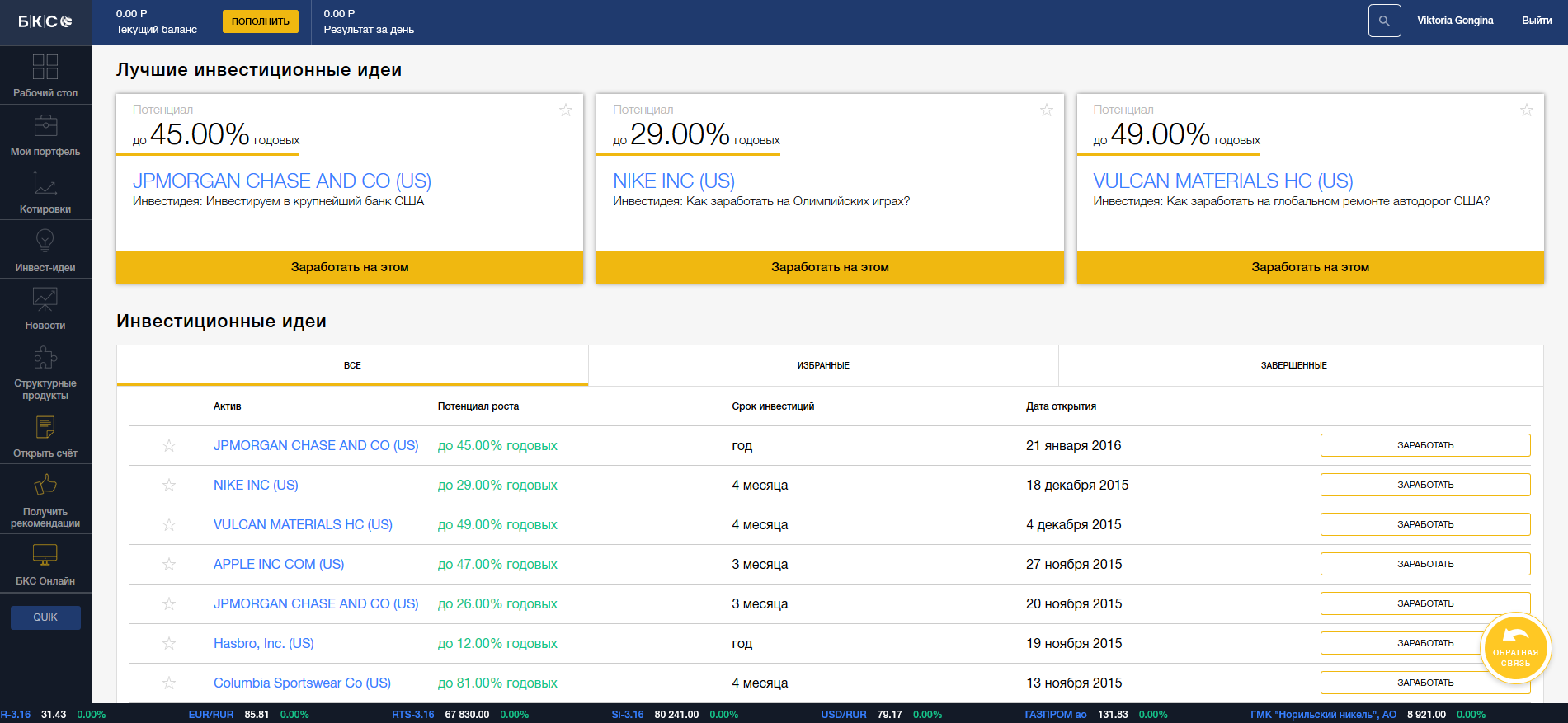
Task: Star the Columbia Sportswear row
Action: point(169,683)
